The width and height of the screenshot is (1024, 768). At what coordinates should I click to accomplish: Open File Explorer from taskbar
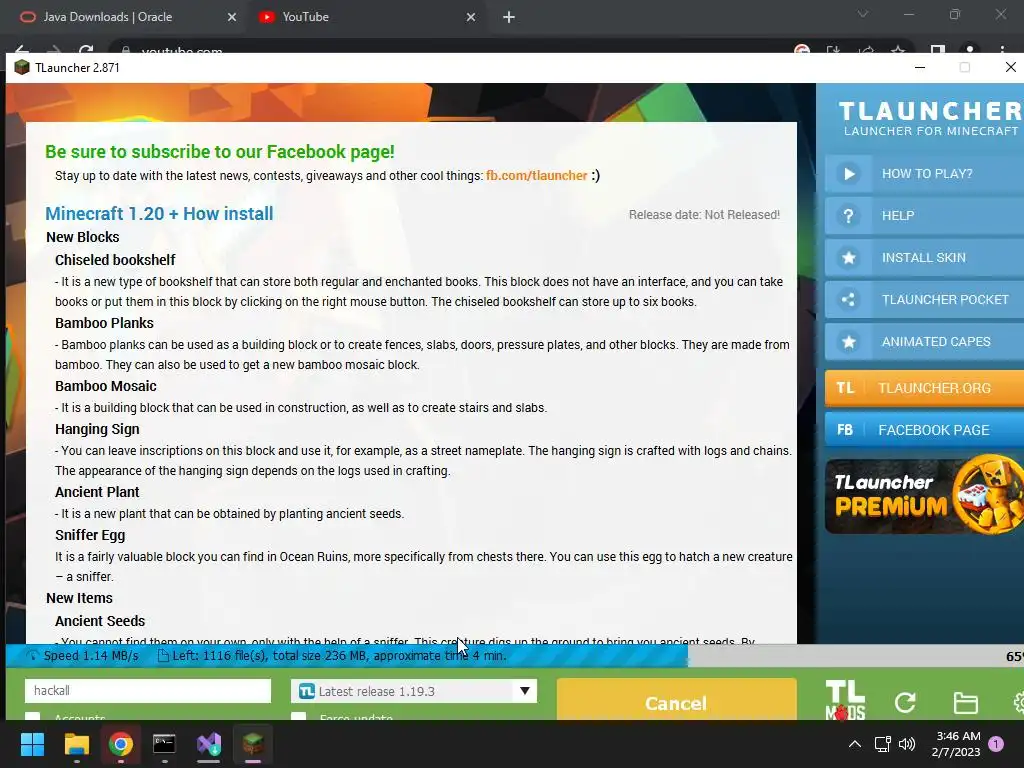pos(76,744)
